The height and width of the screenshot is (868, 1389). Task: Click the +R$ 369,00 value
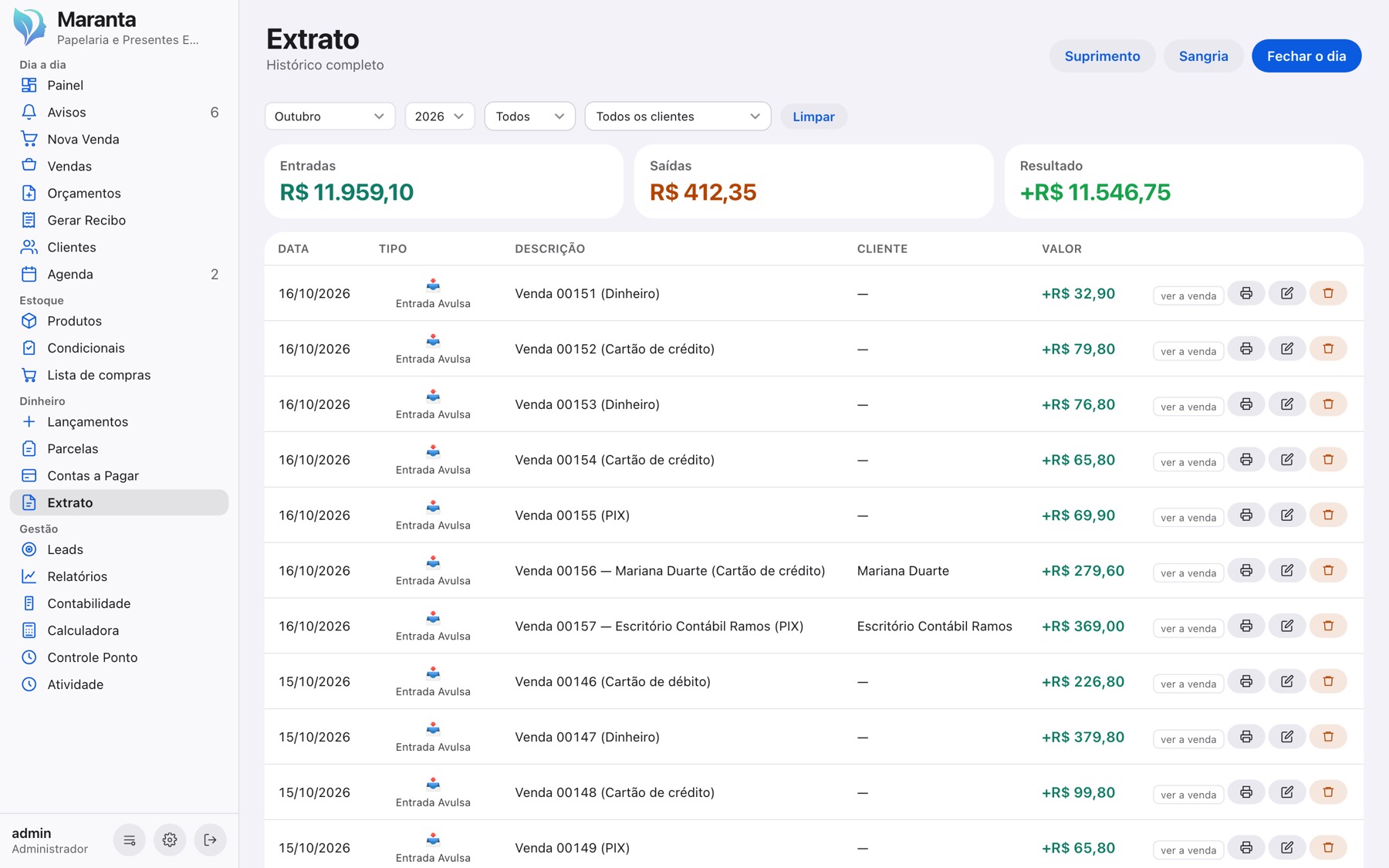[x=1083, y=627]
